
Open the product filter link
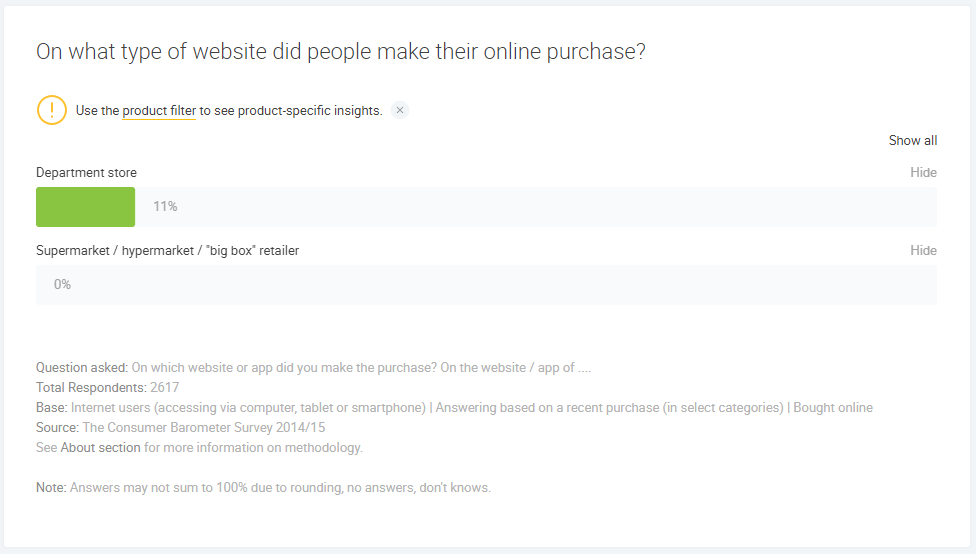(x=159, y=111)
